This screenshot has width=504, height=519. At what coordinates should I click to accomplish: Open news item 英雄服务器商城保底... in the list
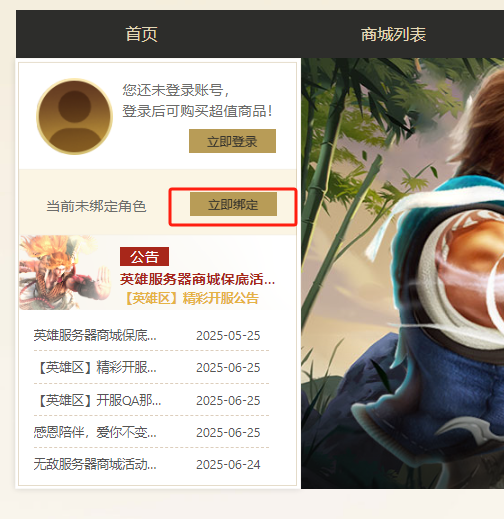click(95, 335)
